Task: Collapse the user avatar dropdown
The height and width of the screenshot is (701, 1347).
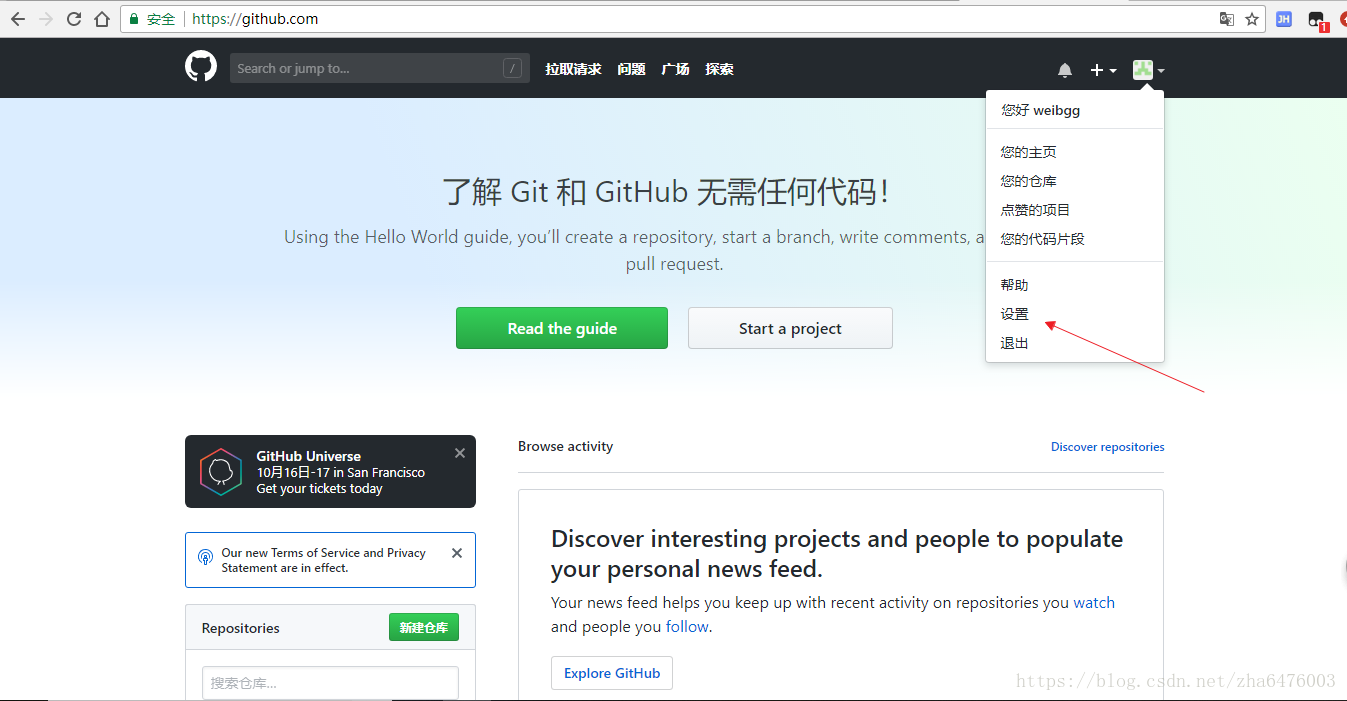Action: pos(1148,70)
